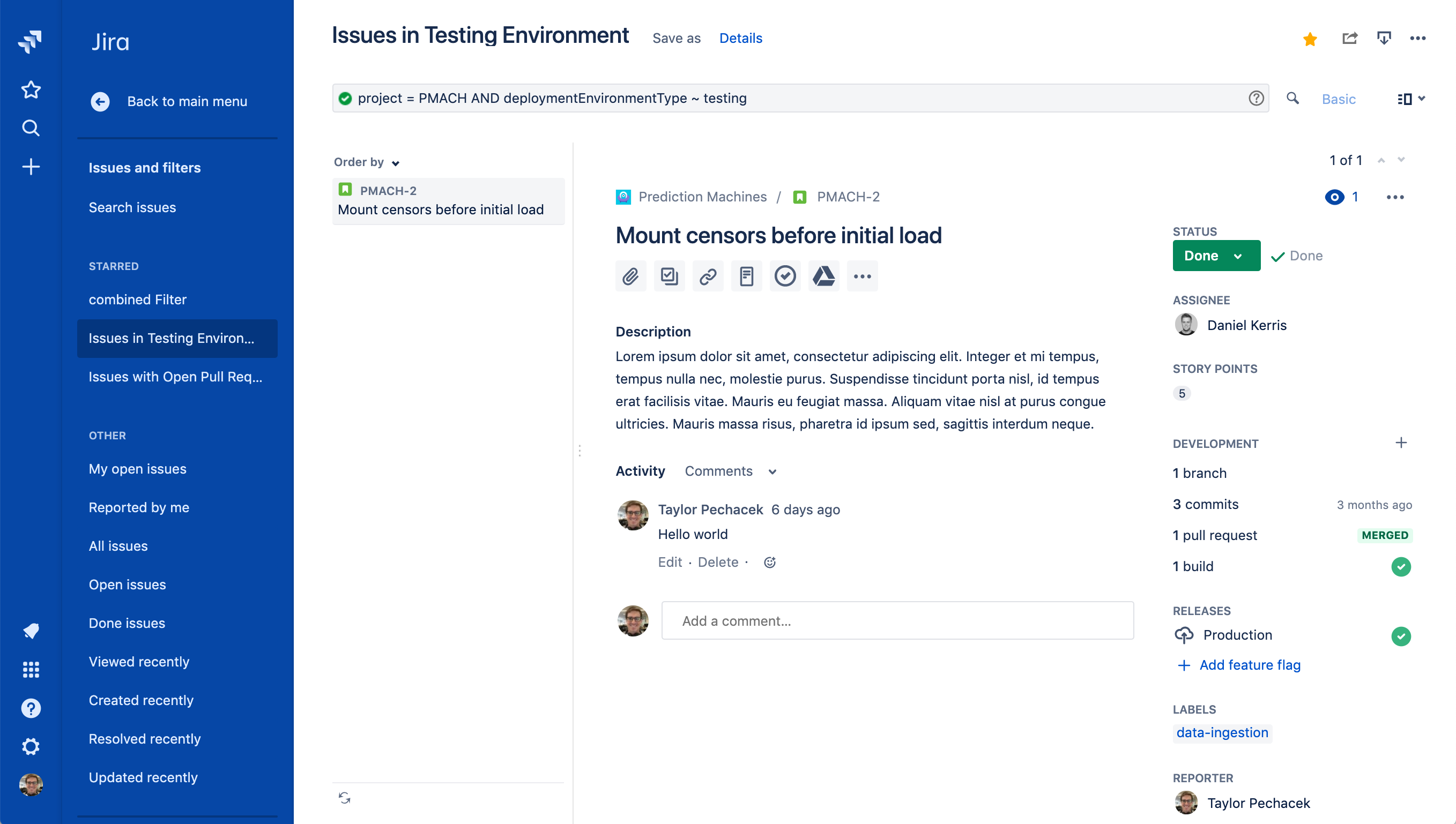
Task: Expand the Order by dropdown
Action: (x=366, y=162)
